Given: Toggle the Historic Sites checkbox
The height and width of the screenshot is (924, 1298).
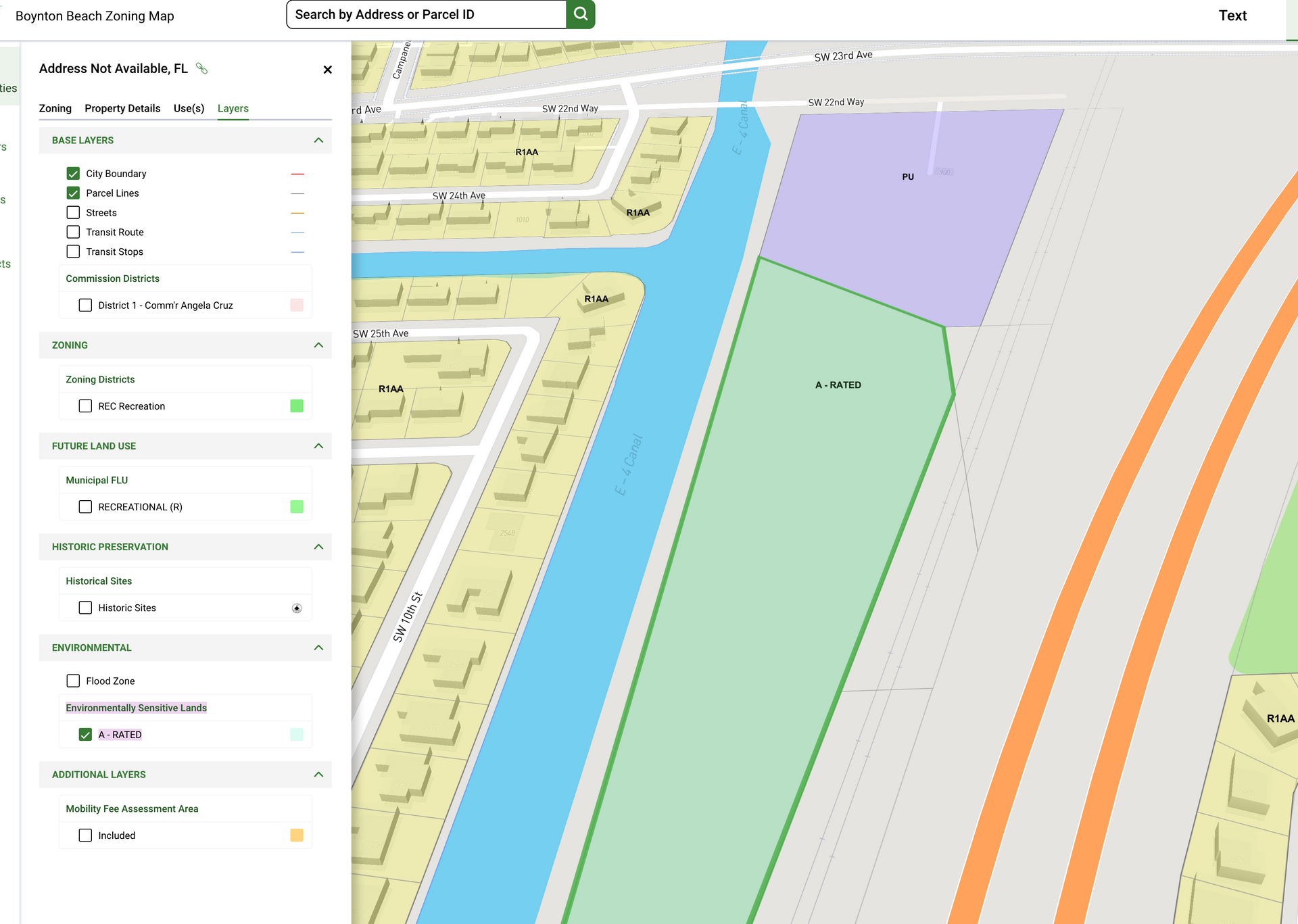Looking at the screenshot, I should [x=85, y=608].
